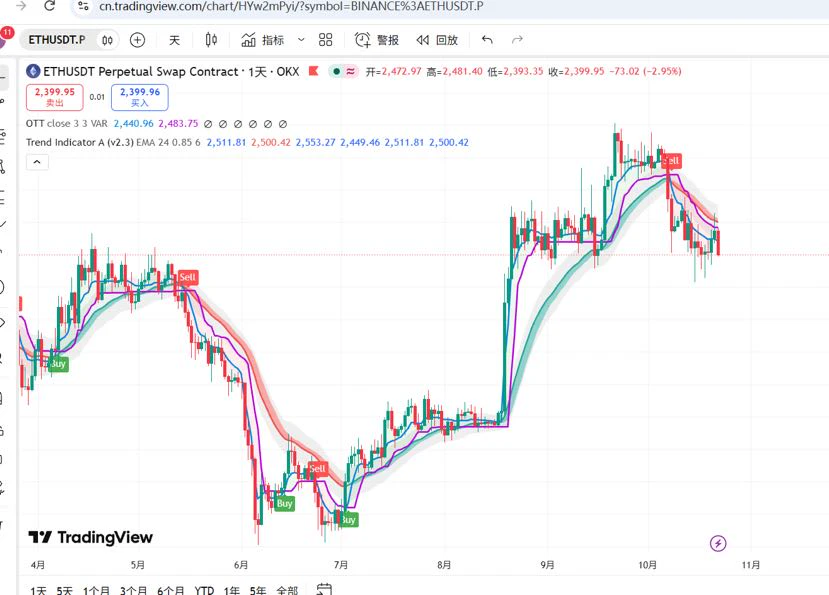Click the 2,399.95 卖出 sell button
Viewport: 829px width, 595px height.
tap(54, 97)
